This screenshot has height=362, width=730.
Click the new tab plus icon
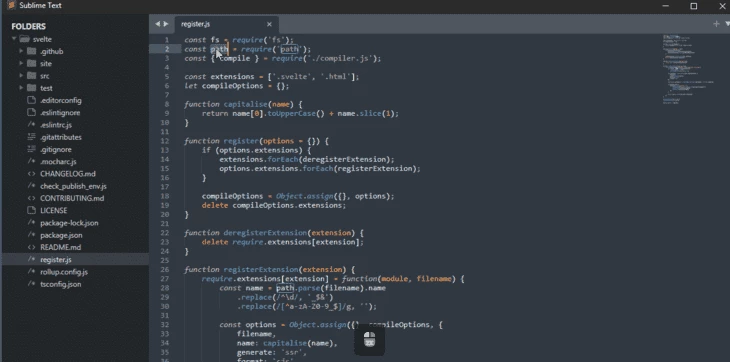tap(716, 24)
